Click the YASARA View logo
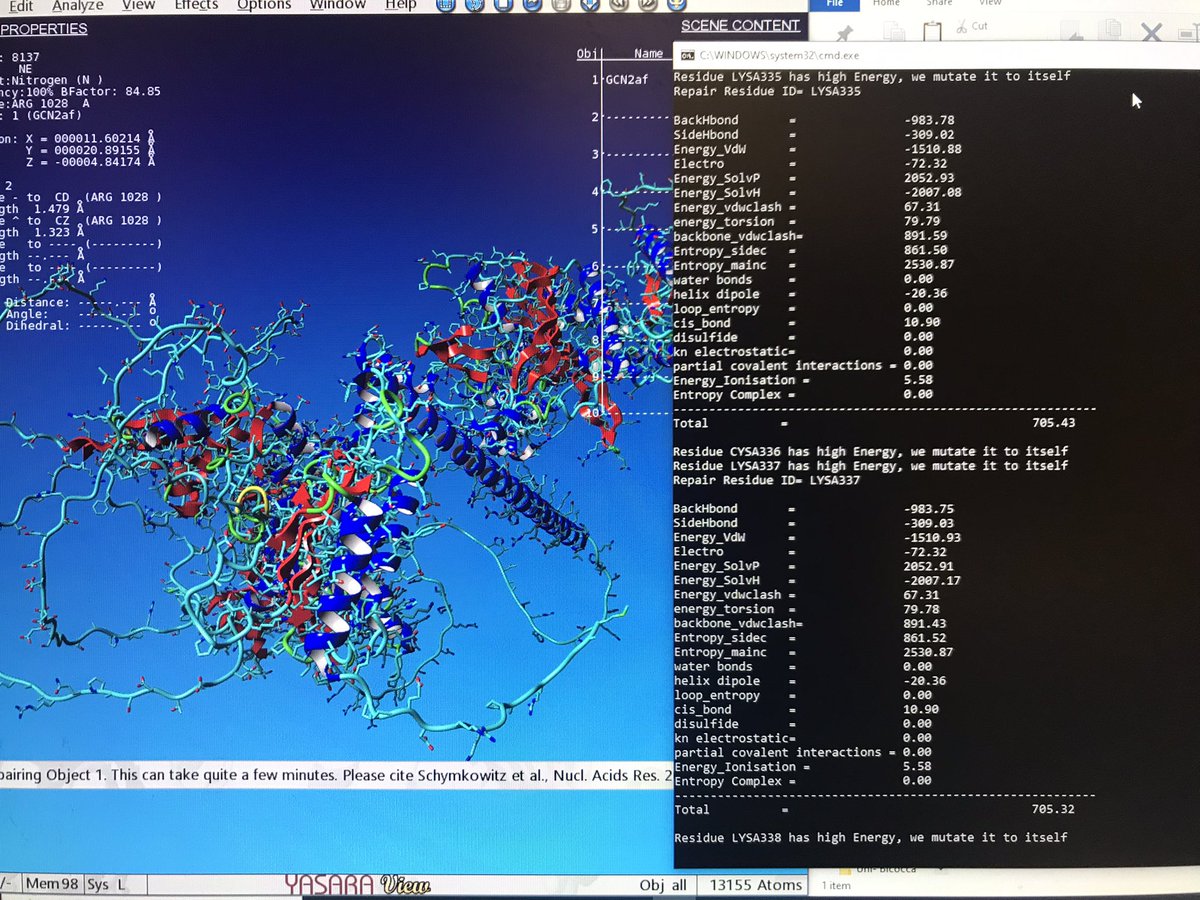1200x900 pixels. (x=357, y=884)
